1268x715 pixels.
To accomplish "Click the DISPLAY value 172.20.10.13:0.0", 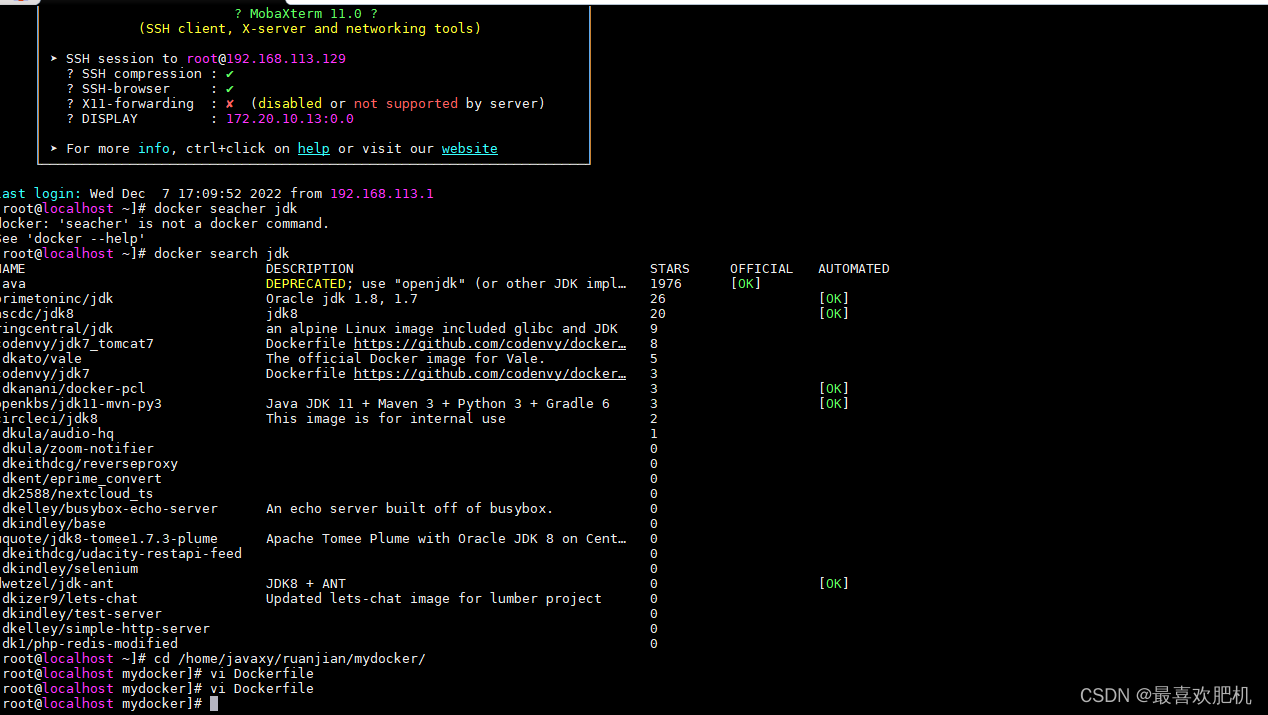I will click(x=290, y=118).
